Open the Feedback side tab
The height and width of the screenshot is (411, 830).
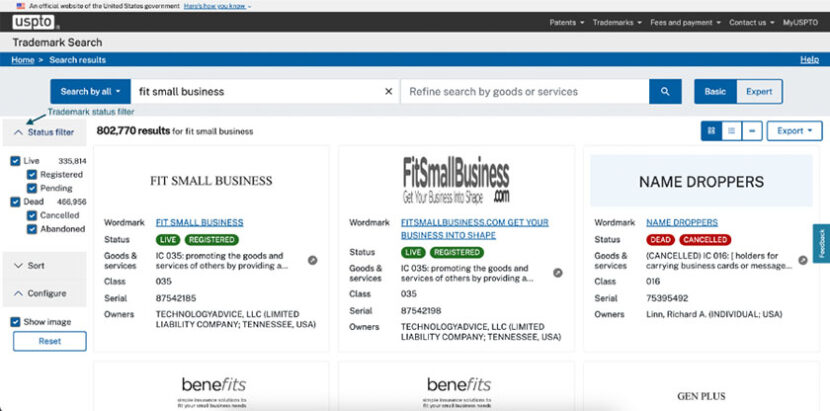coord(822,244)
